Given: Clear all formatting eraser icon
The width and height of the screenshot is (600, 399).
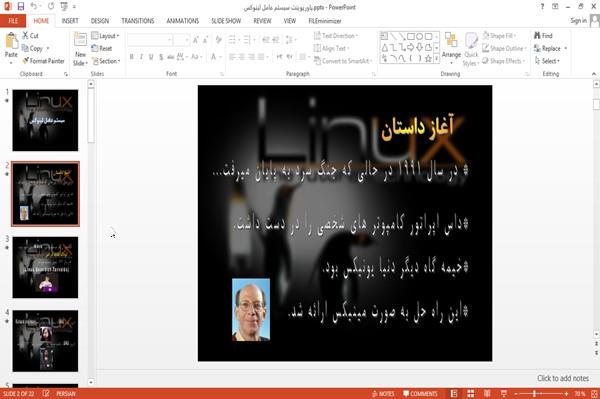Looking at the screenshot, I should 218,40.
